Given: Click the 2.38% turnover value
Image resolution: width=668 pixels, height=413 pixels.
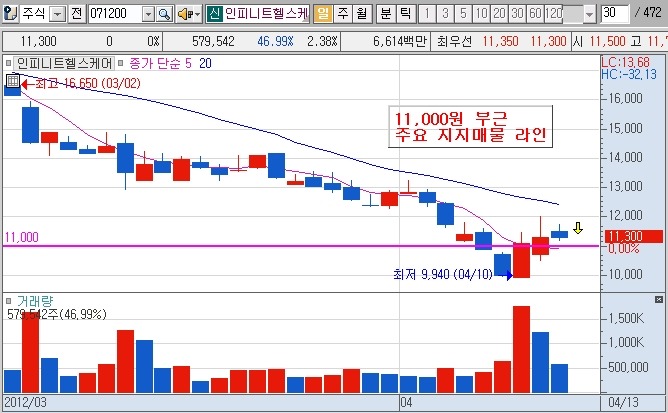Looking at the screenshot, I should click(322, 41).
